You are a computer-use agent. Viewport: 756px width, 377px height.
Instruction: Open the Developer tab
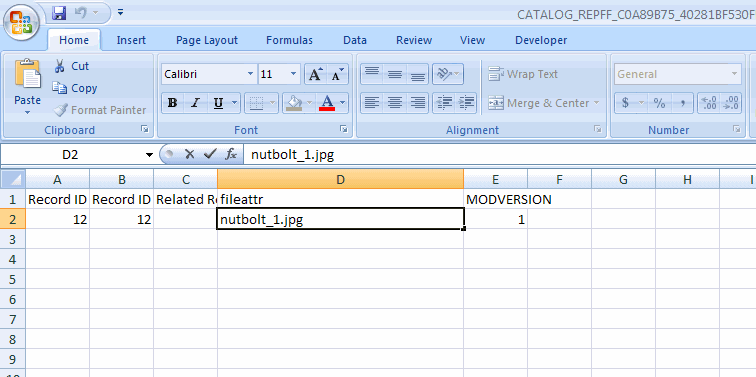[x=541, y=40]
